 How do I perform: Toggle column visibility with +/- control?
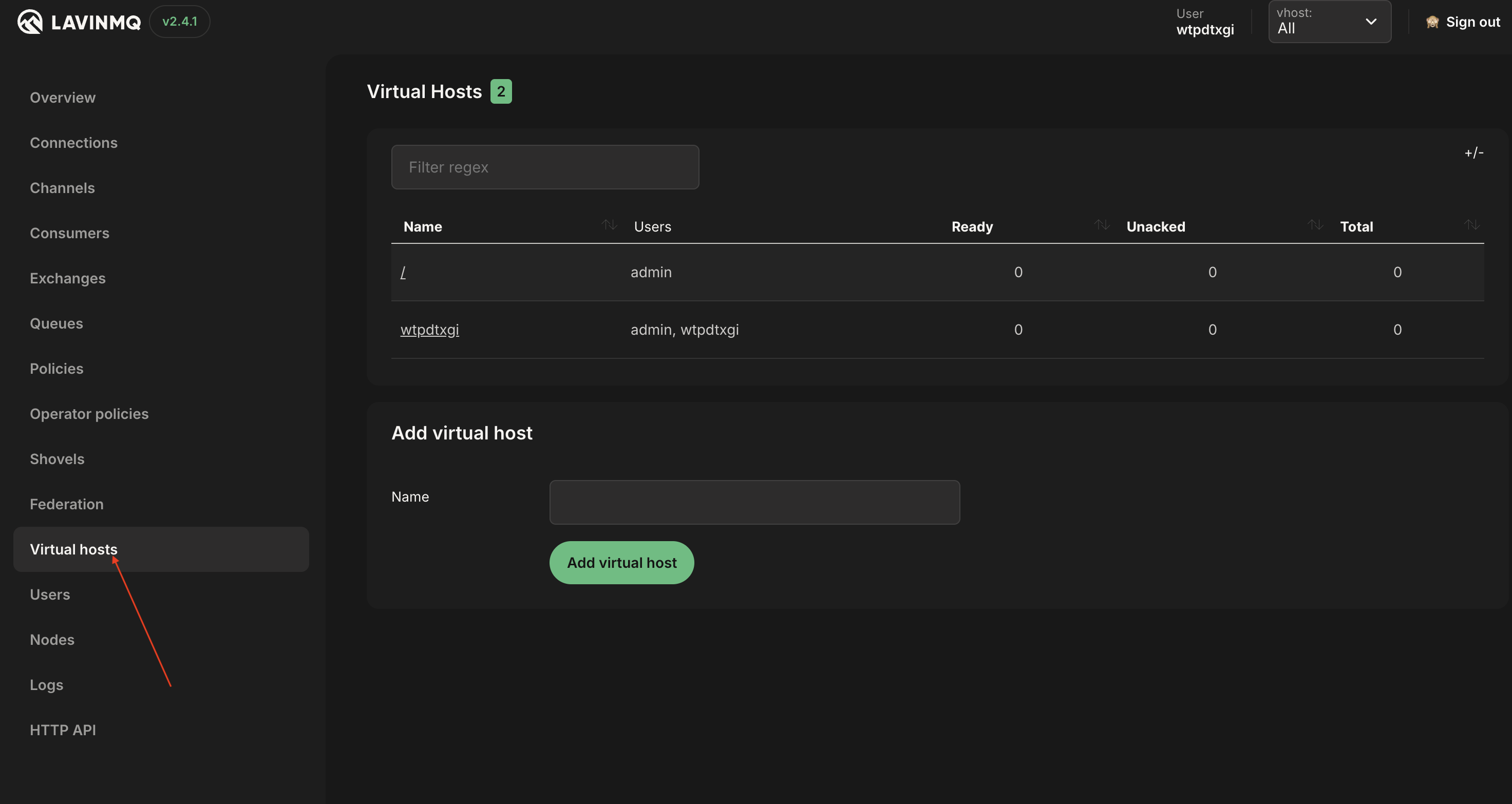click(x=1473, y=153)
